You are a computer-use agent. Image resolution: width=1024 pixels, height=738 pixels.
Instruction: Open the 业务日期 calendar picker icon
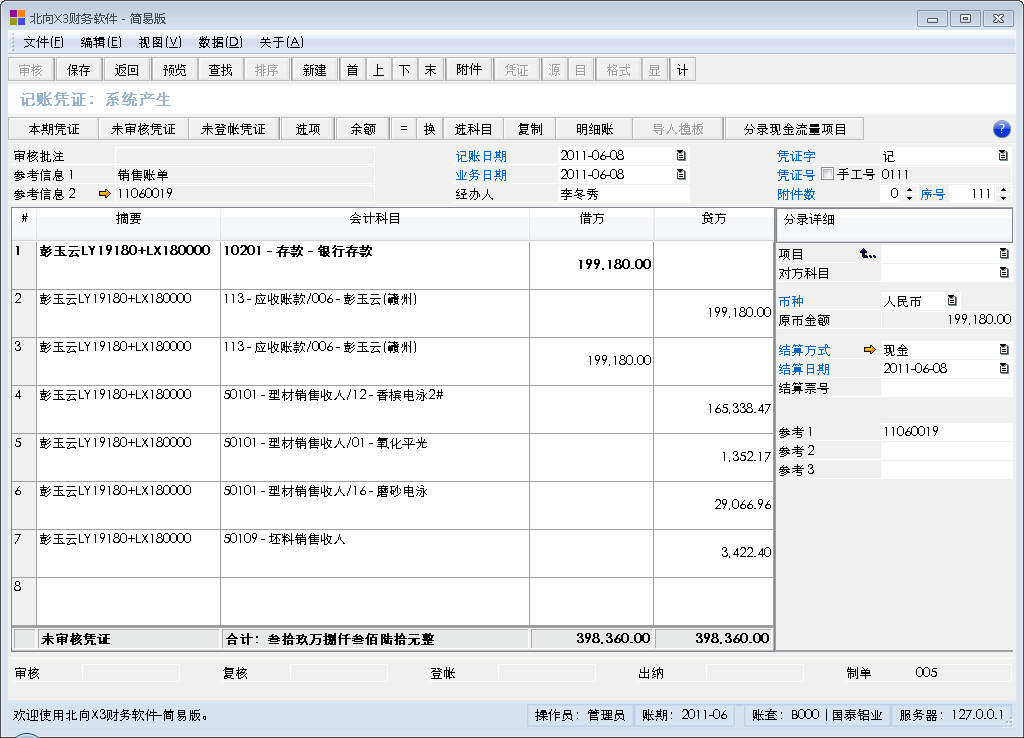click(x=681, y=174)
